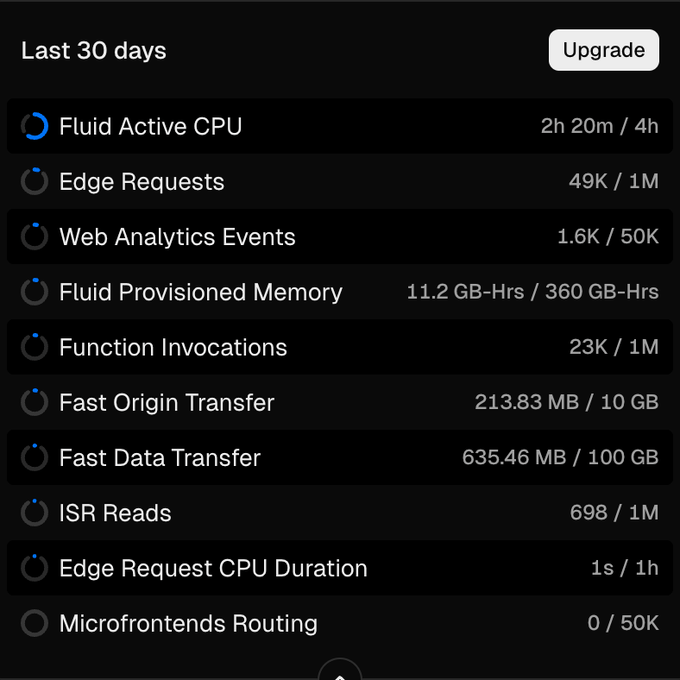Click the Fast Data Transfer ring icon
The height and width of the screenshot is (680, 680).
tap(34, 458)
